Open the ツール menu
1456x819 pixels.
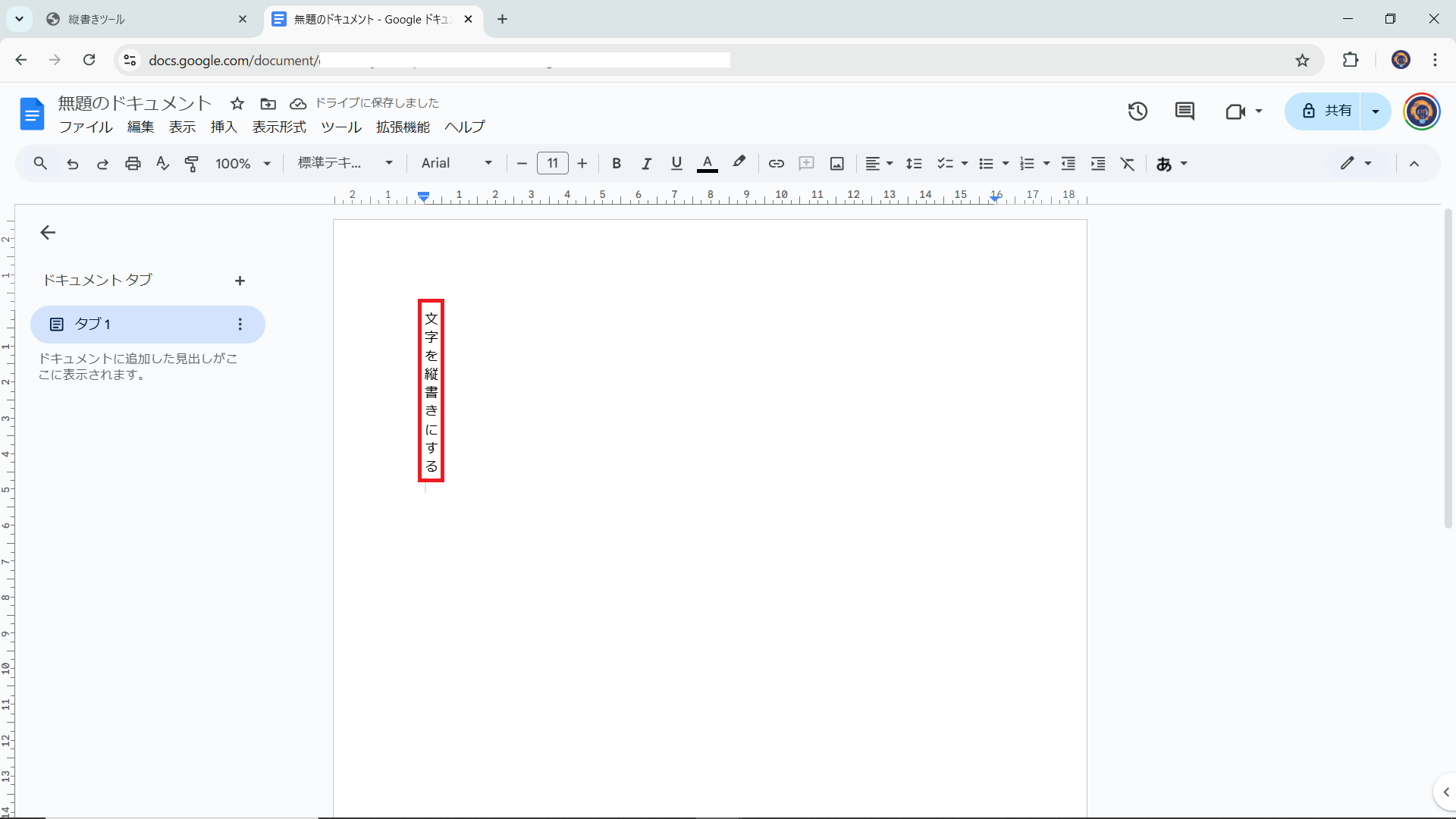click(341, 127)
